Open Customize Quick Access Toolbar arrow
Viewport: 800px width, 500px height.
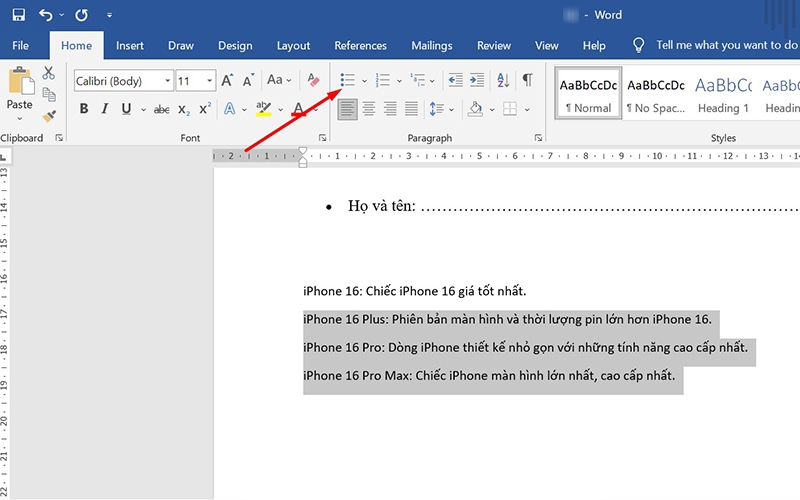coord(109,15)
